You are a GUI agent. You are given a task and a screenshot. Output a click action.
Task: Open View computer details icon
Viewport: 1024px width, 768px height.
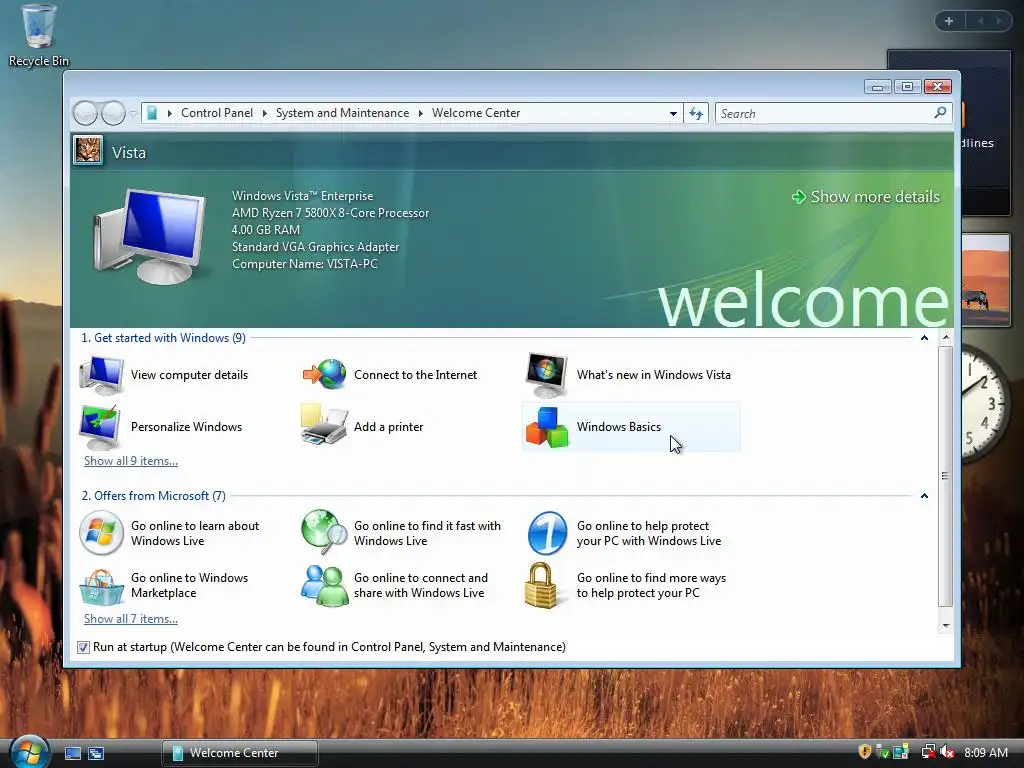point(101,375)
